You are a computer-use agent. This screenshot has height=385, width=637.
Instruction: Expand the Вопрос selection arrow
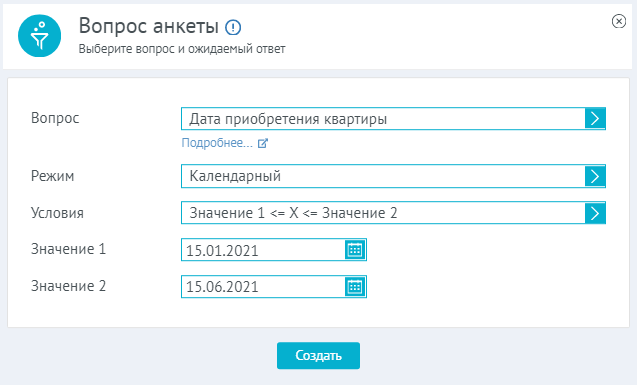tap(595, 119)
